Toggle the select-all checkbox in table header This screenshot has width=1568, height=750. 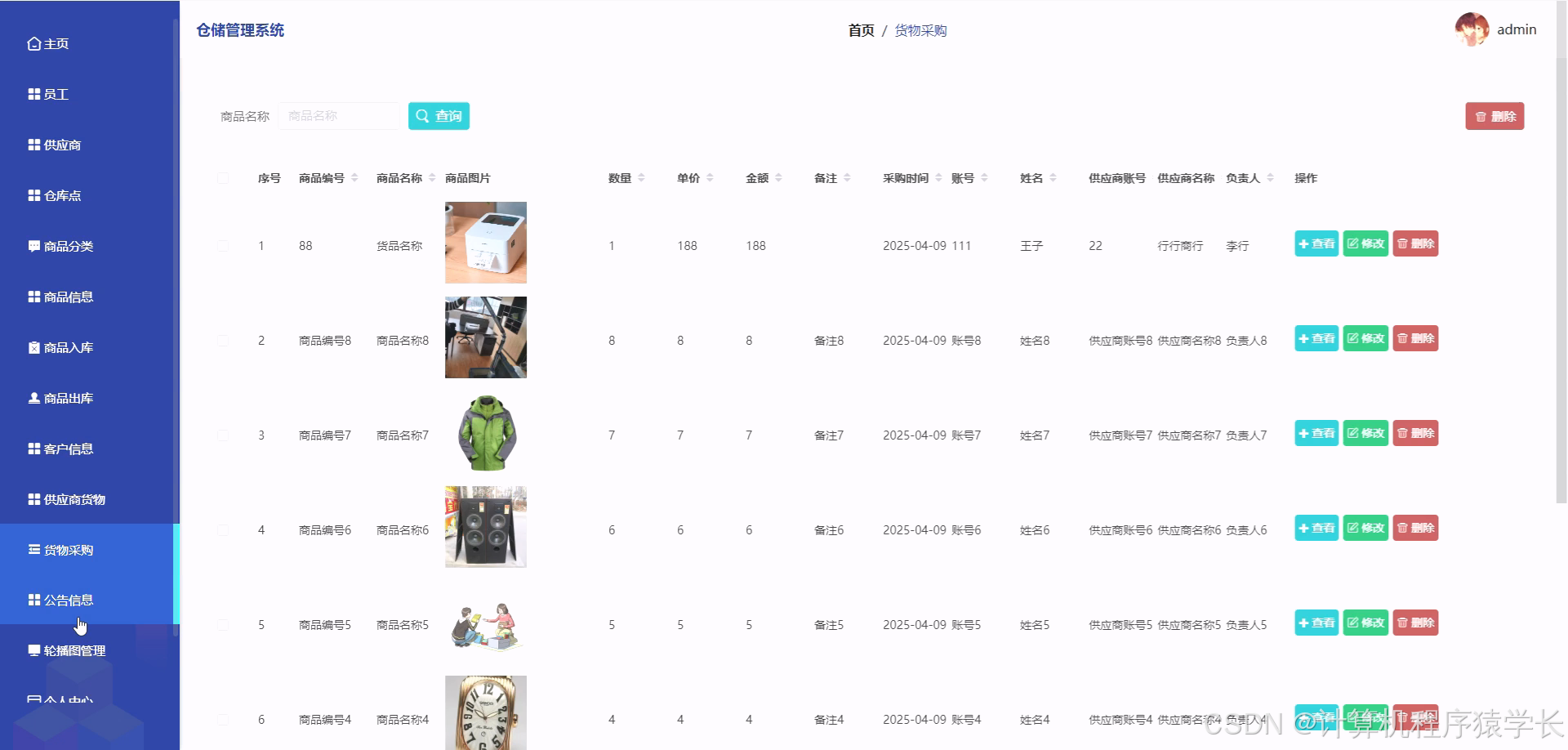[223, 177]
